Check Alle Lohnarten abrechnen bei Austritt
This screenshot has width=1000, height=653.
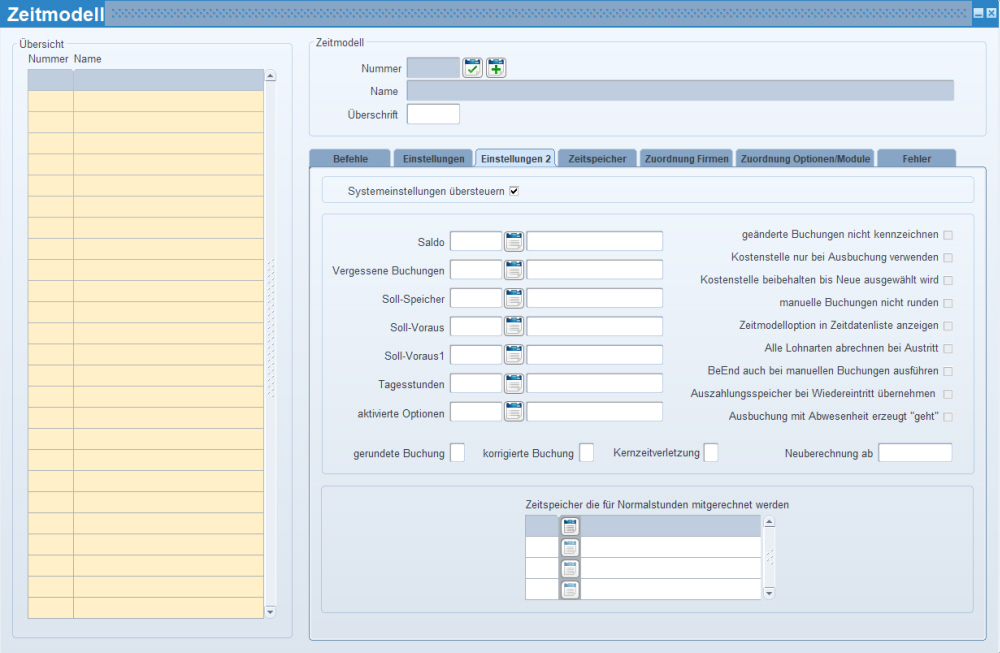948,349
